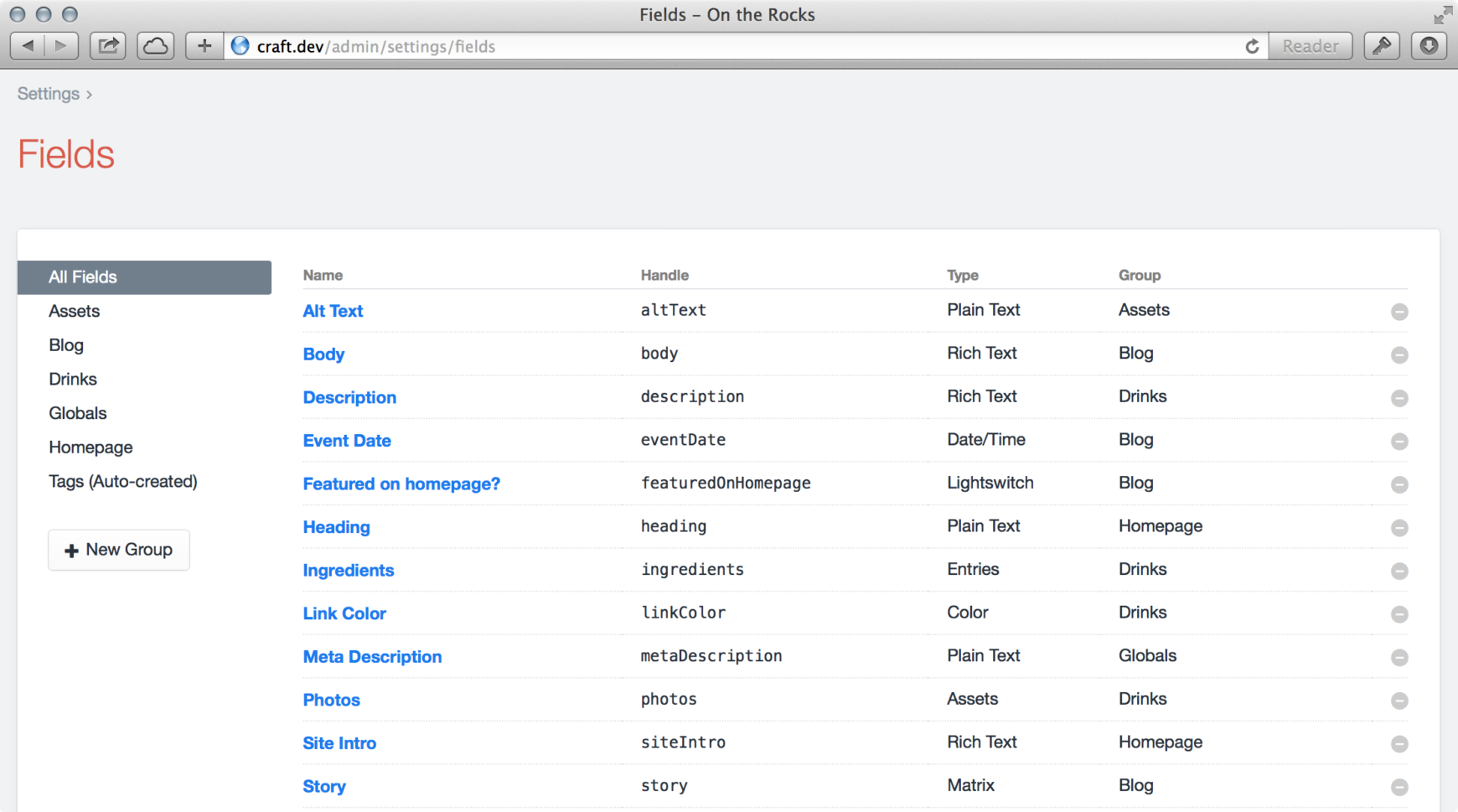Create a New Group
This screenshot has width=1458, height=812.
(x=119, y=550)
